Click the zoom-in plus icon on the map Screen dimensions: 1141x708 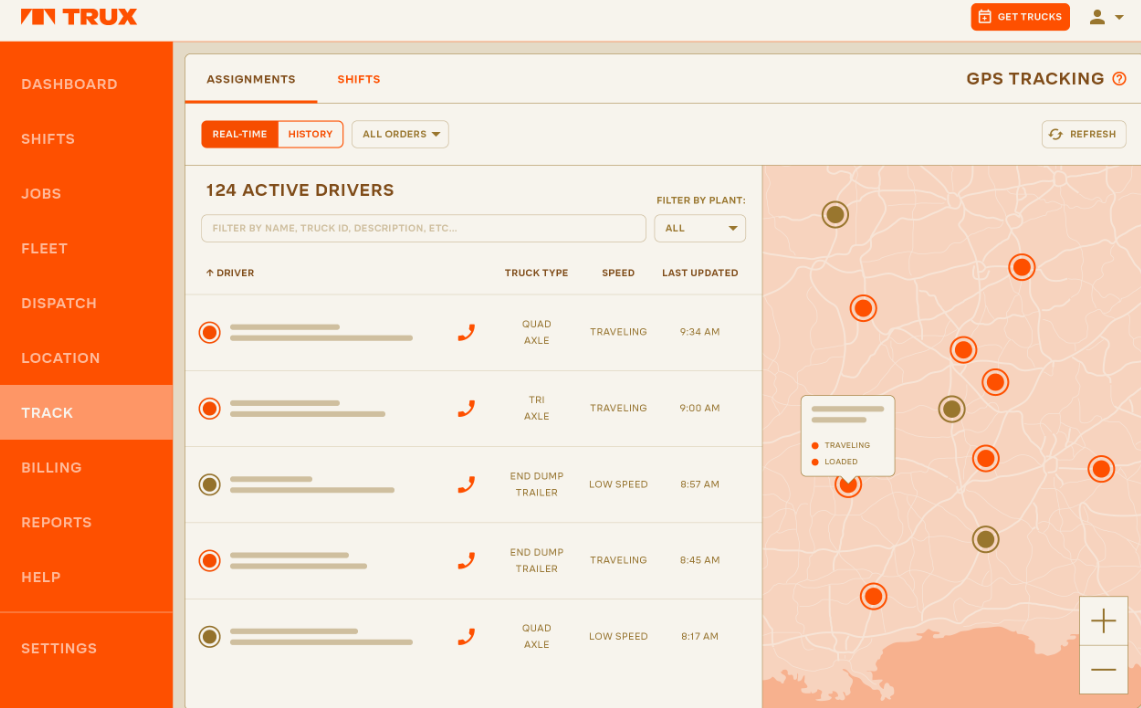(1103, 620)
